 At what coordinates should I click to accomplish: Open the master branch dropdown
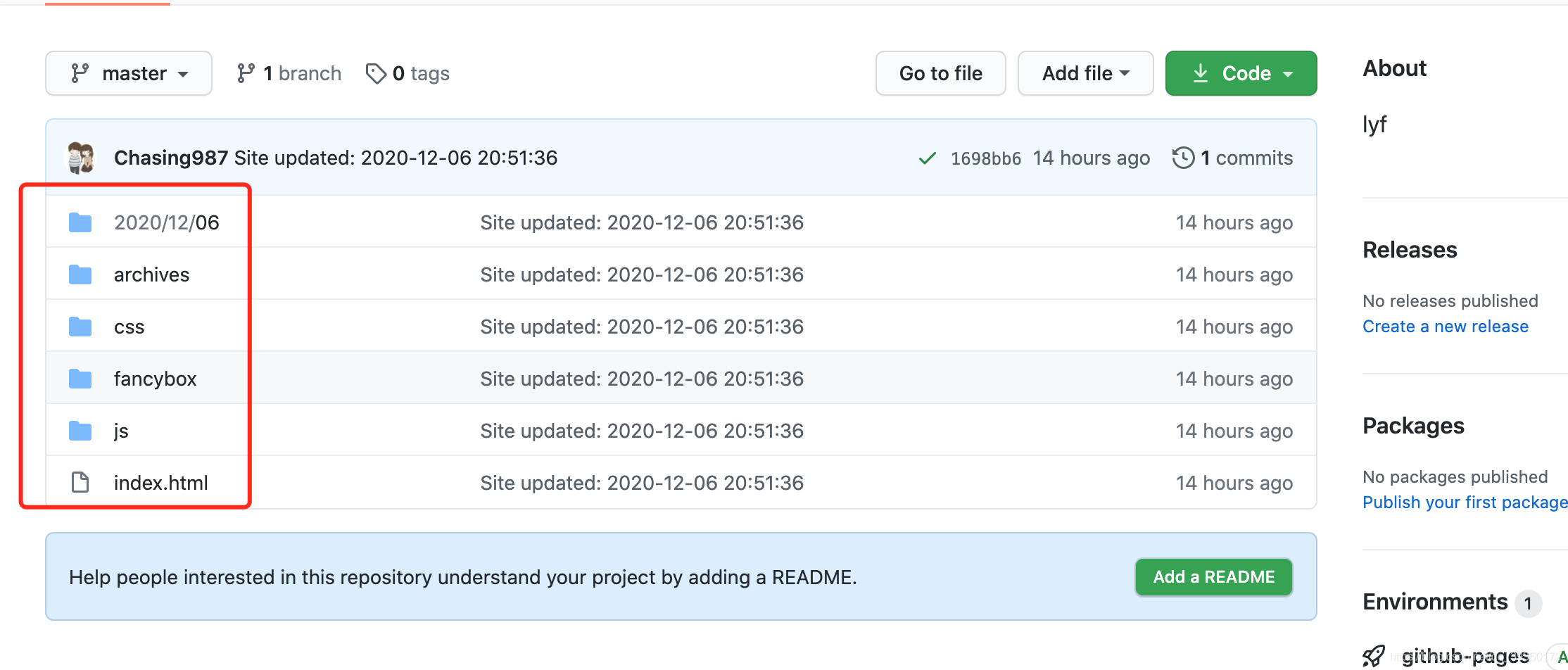click(129, 73)
